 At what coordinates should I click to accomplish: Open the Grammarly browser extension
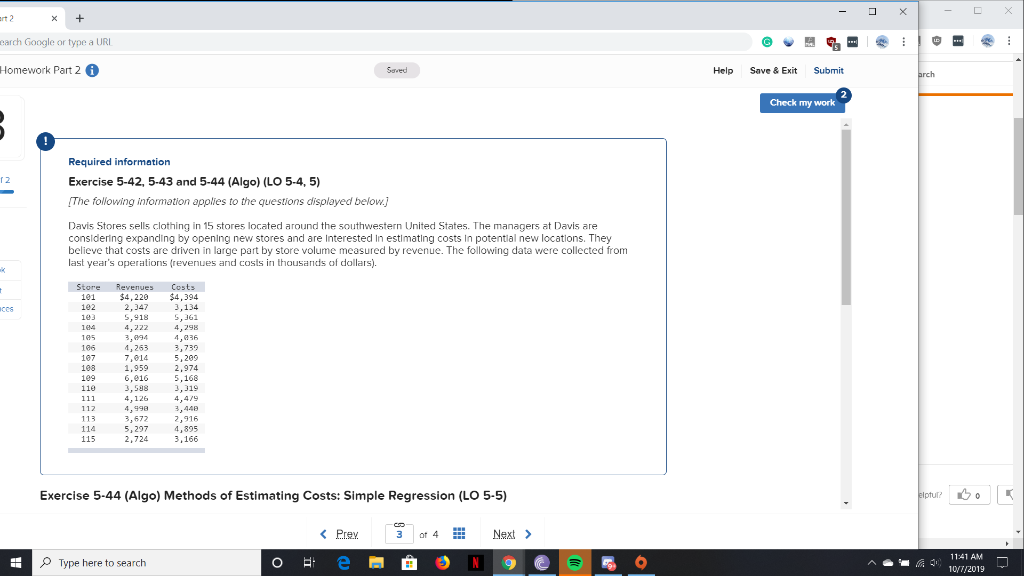(x=767, y=41)
